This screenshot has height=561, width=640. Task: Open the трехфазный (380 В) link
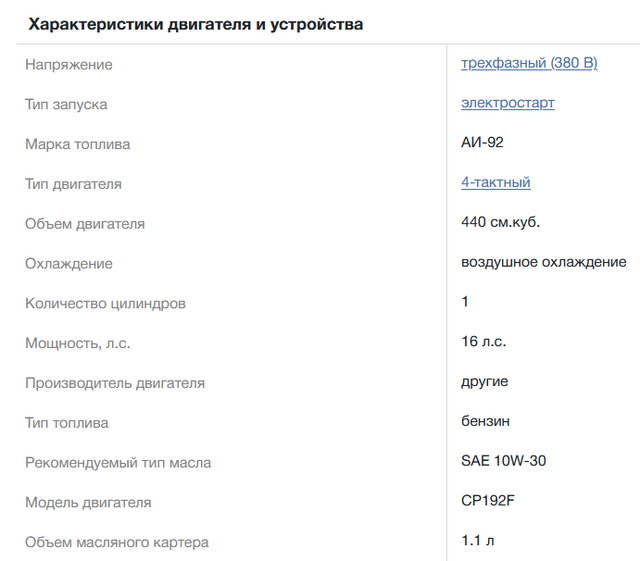[x=528, y=63]
